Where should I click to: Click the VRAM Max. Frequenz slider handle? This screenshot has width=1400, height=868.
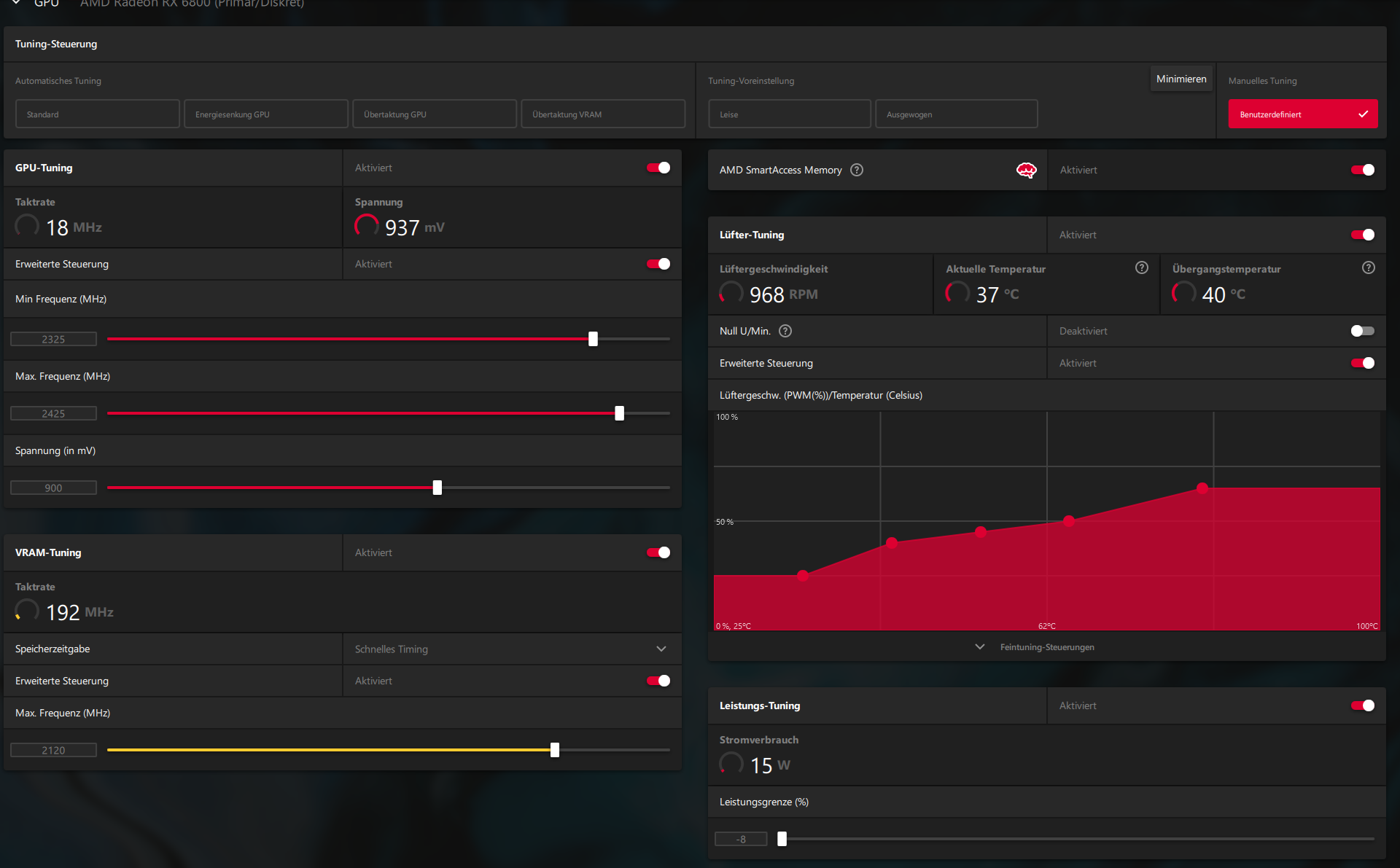click(x=554, y=750)
